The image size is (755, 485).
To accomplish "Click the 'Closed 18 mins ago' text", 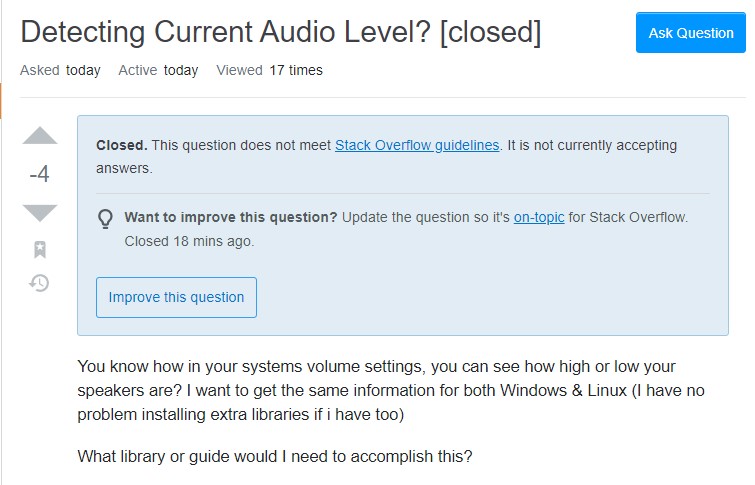I will click(189, 241).
